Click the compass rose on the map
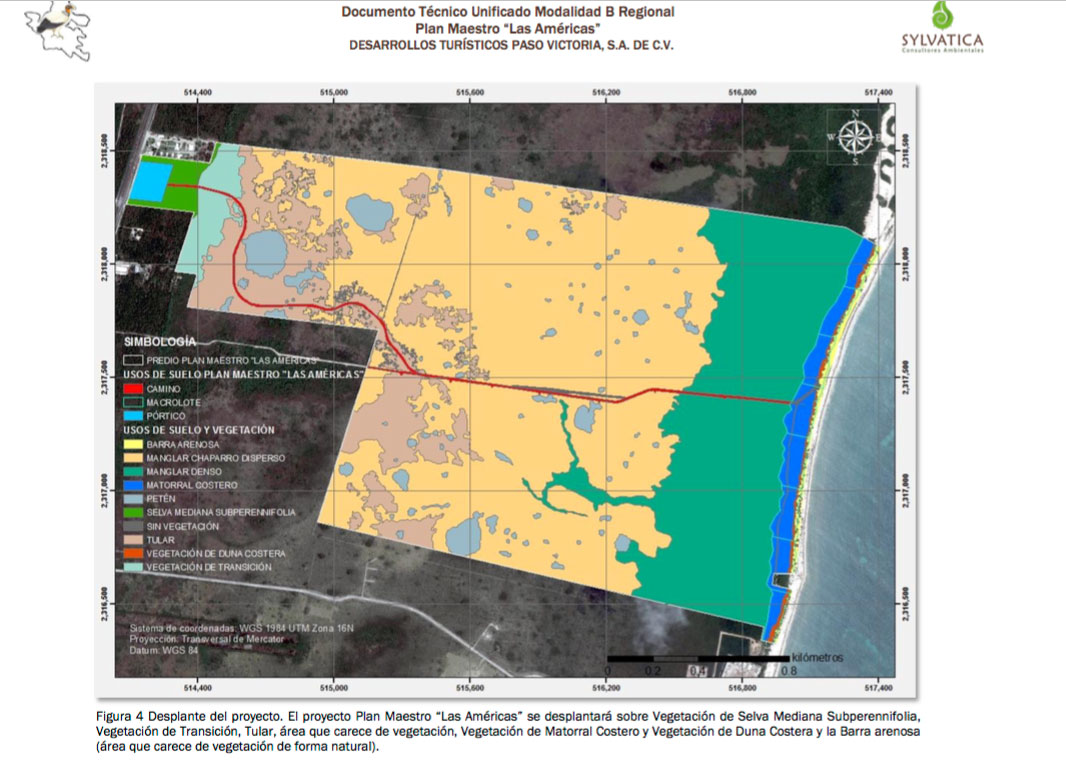This screenshot has width=1066, height=766. pyautogui.click(x=854, y=137)
